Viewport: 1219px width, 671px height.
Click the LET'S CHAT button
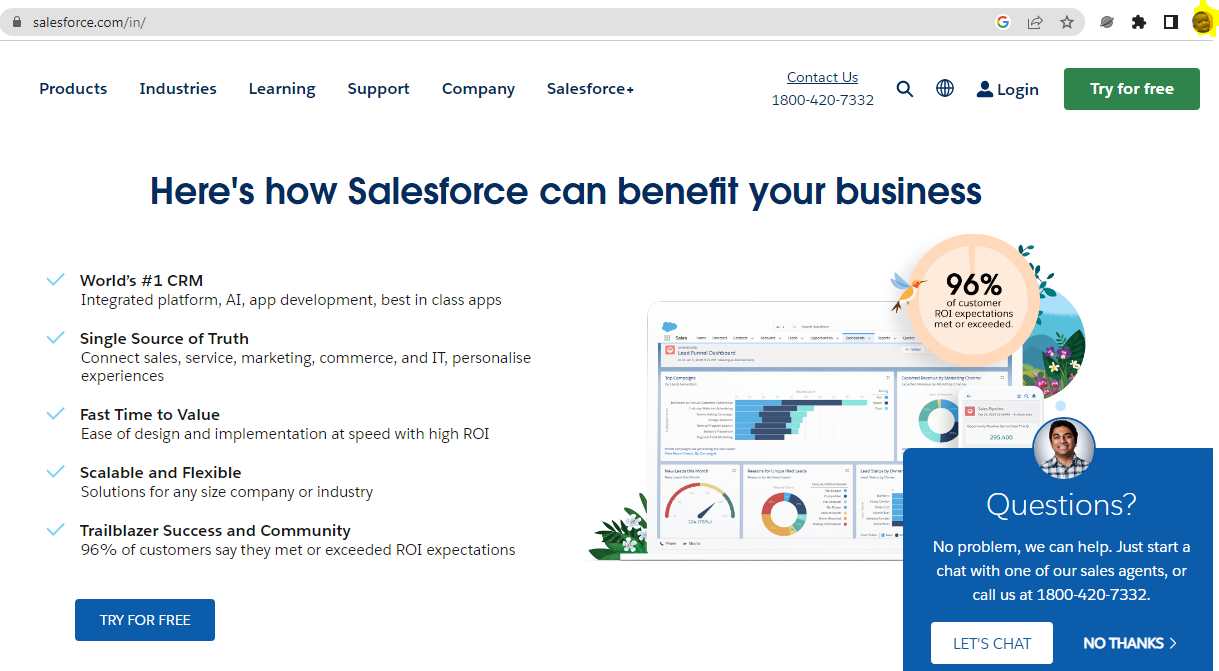[x=991, y=643]
